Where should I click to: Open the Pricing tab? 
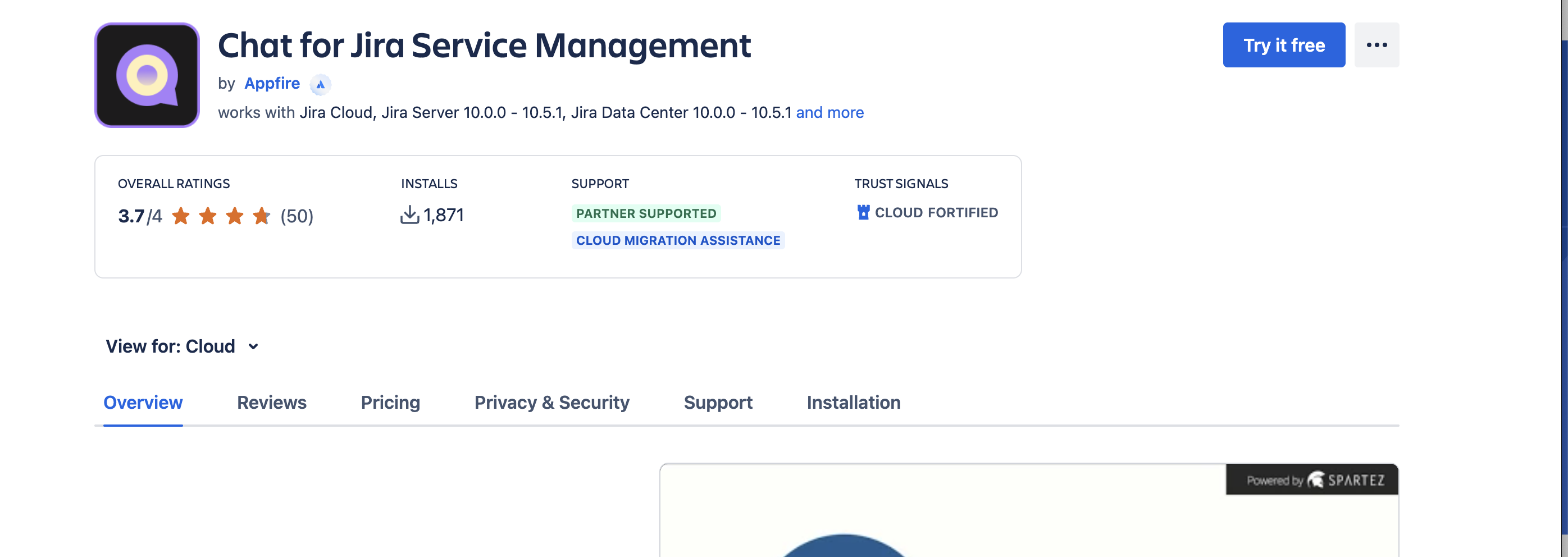390,403
